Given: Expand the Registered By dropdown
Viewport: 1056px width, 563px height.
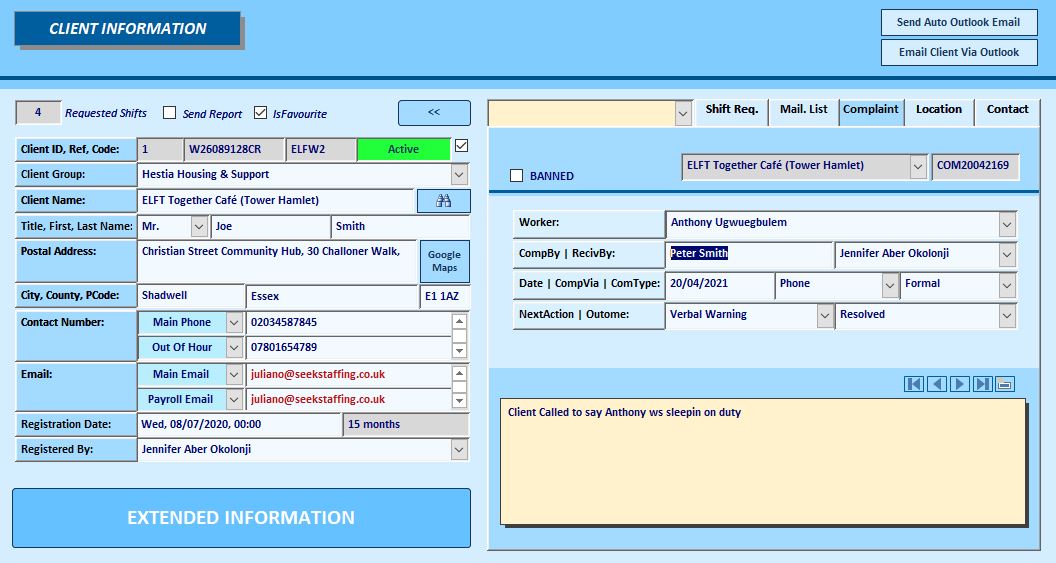Looking at the screenshot, I should point(459,449).
